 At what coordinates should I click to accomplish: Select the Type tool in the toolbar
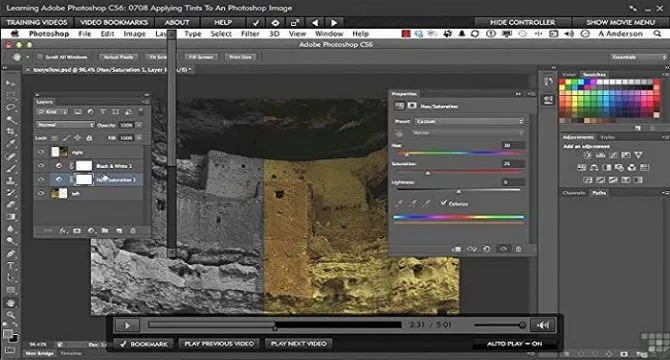coord(10,266)
